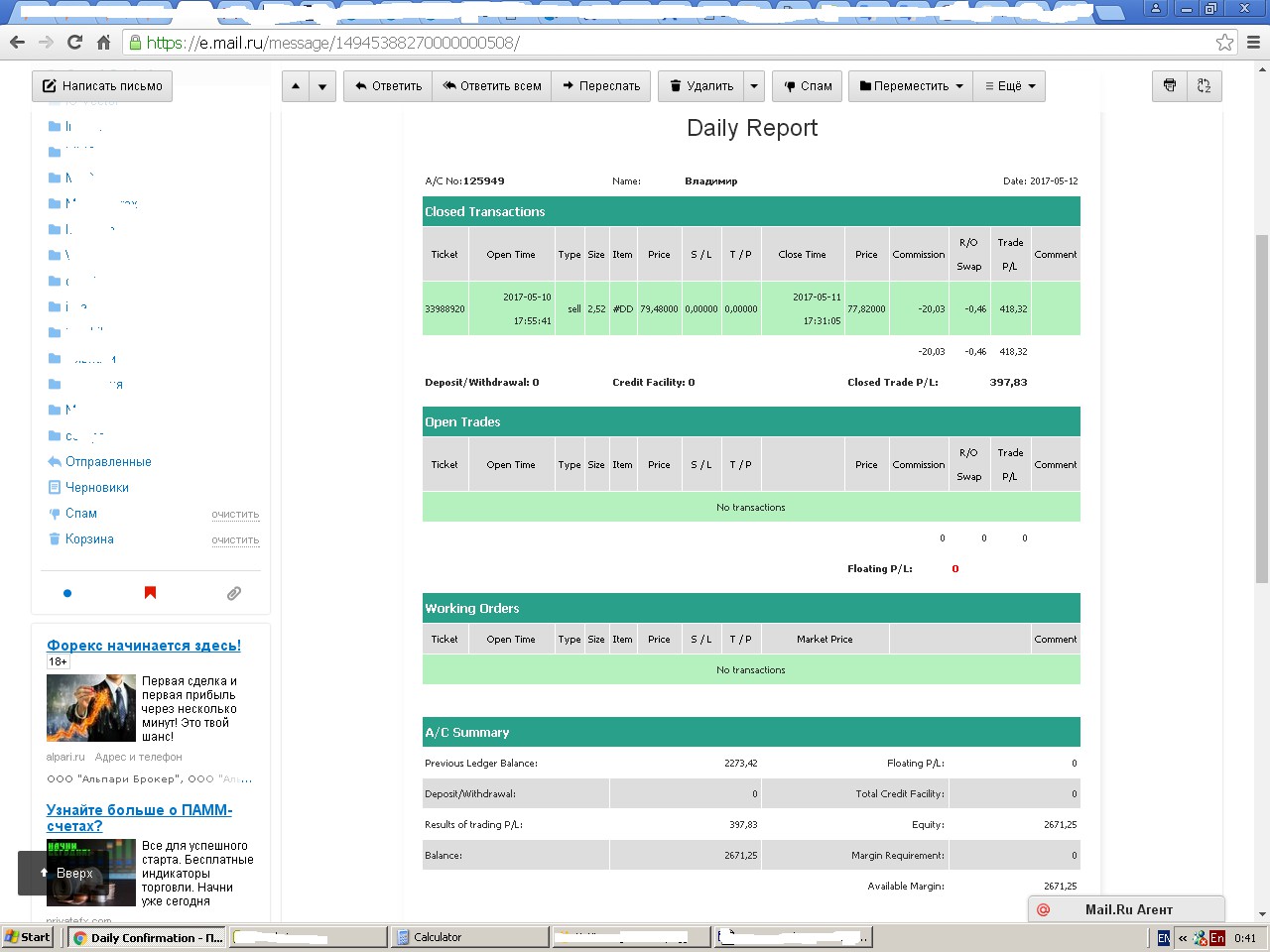Click очистить next to Корзина folder
The image size is (1270, 952).
coord(235,540)
